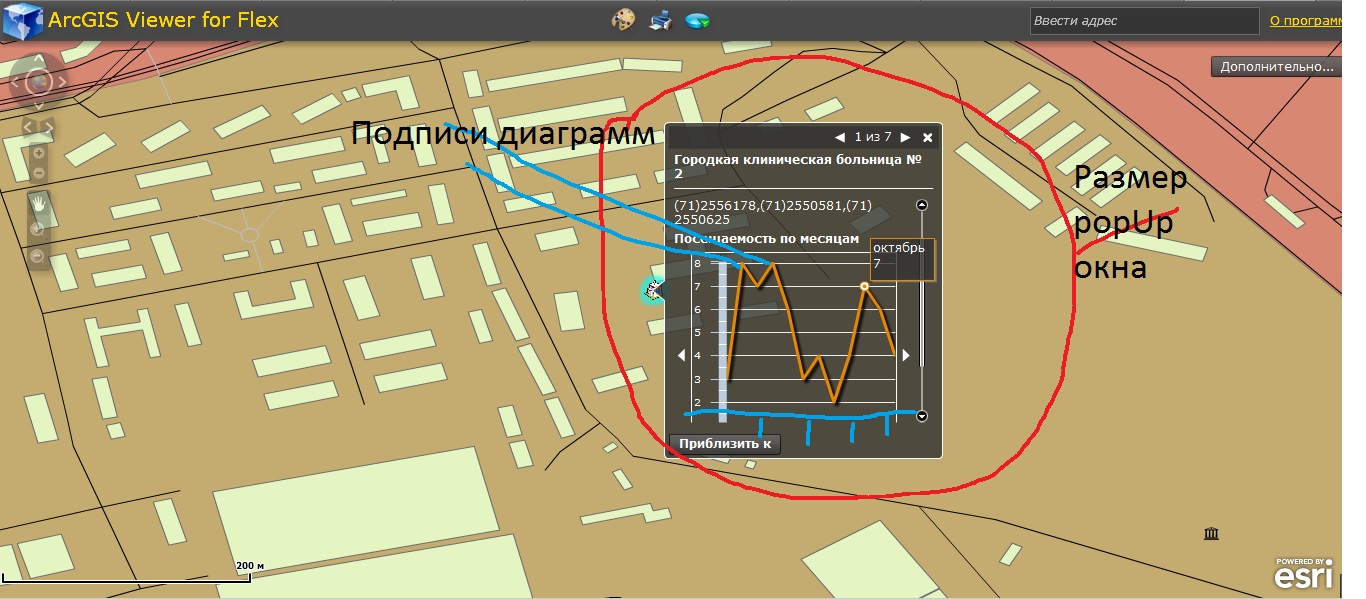This screenshot has width=1366, height=599.
Task: Select the zoom-out magnifier tool
Action: coord(38,257)
